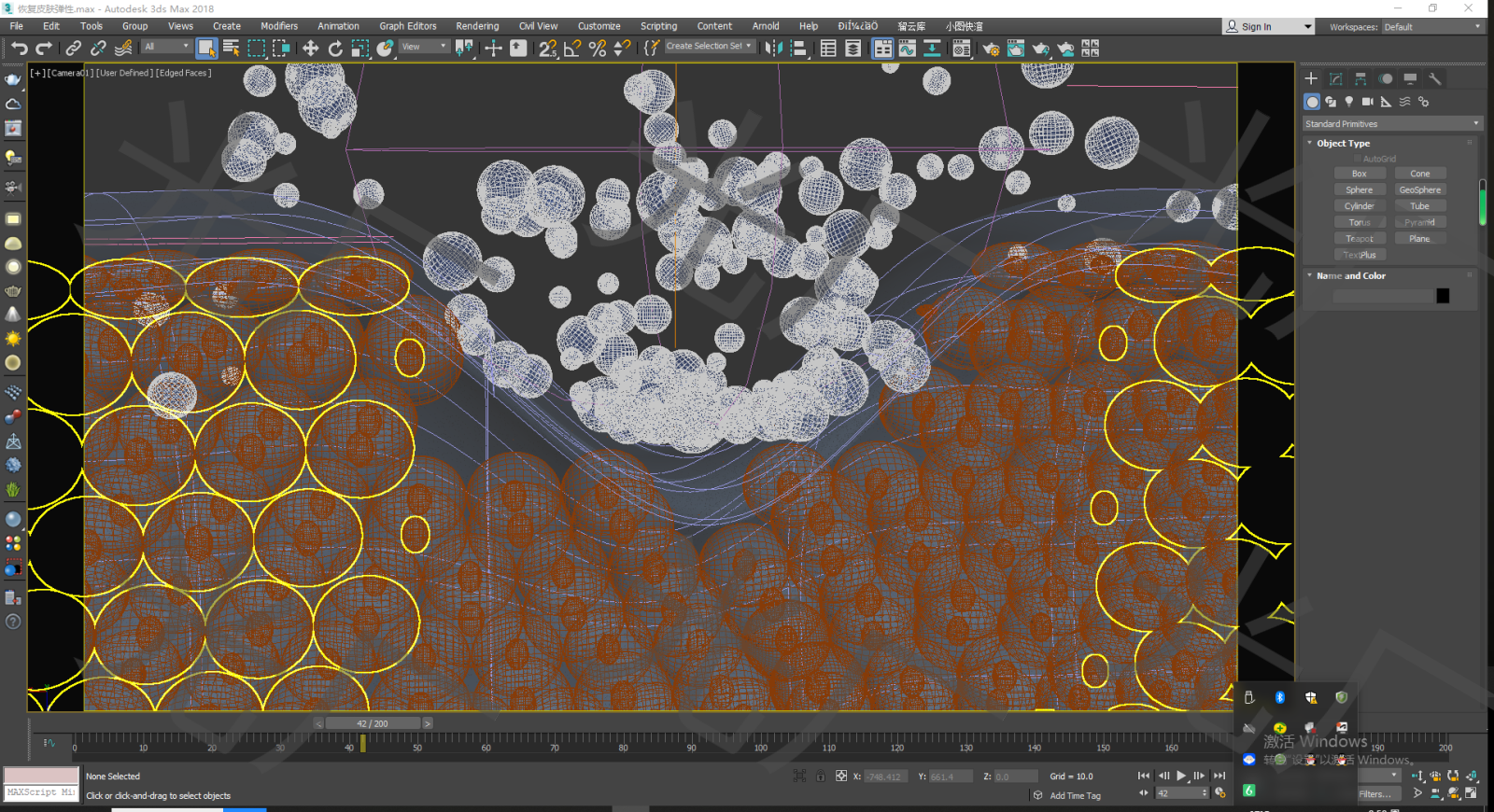The height and width of the screenshot is (812, 1494).
Task: Click the Redo arrow in the toolbar
Action: 44,48
